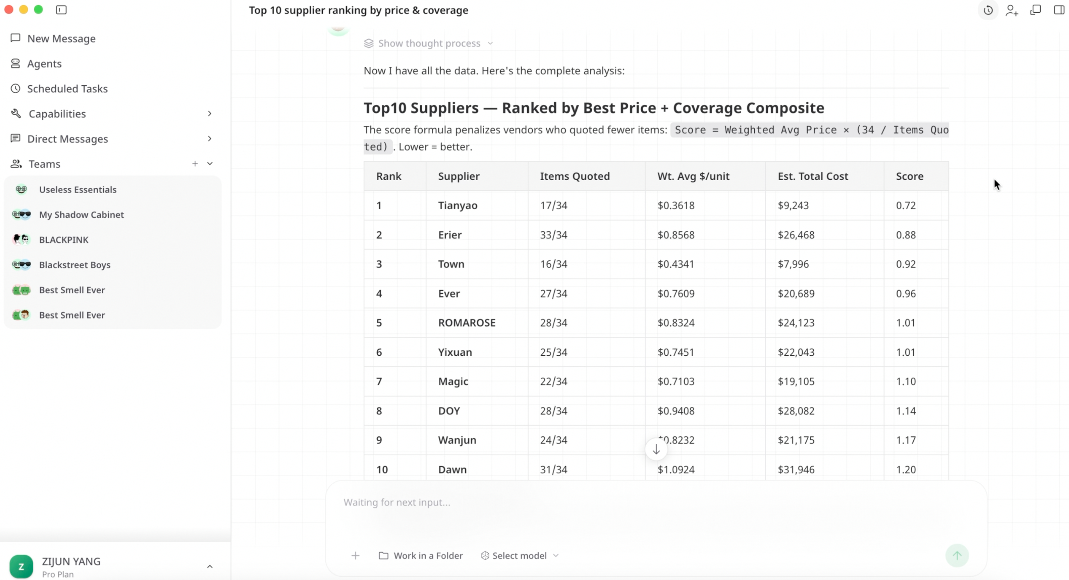Expand the Direct Messages section

tap(209, 139)
